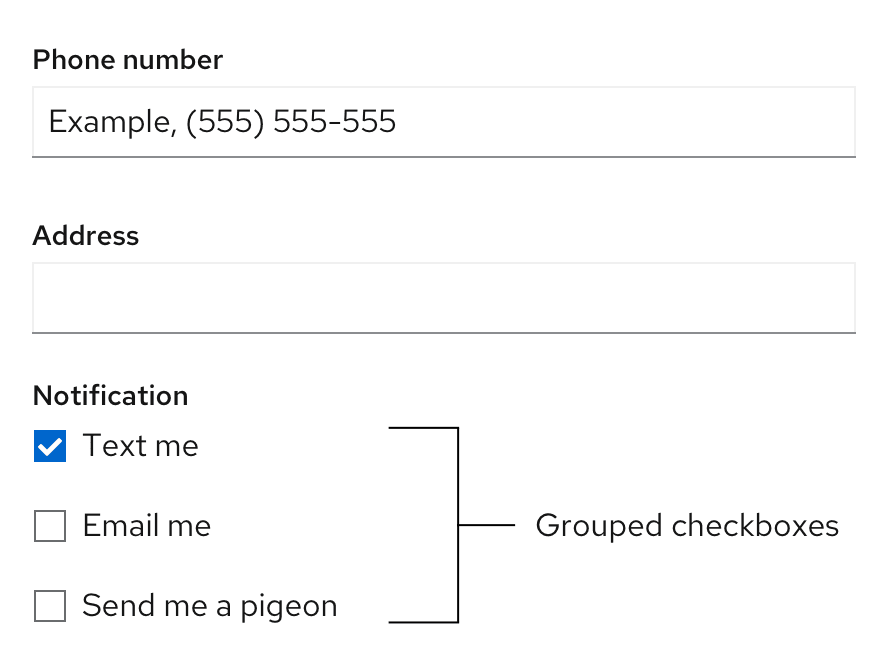Click the Send me a pigeon label

210,606
